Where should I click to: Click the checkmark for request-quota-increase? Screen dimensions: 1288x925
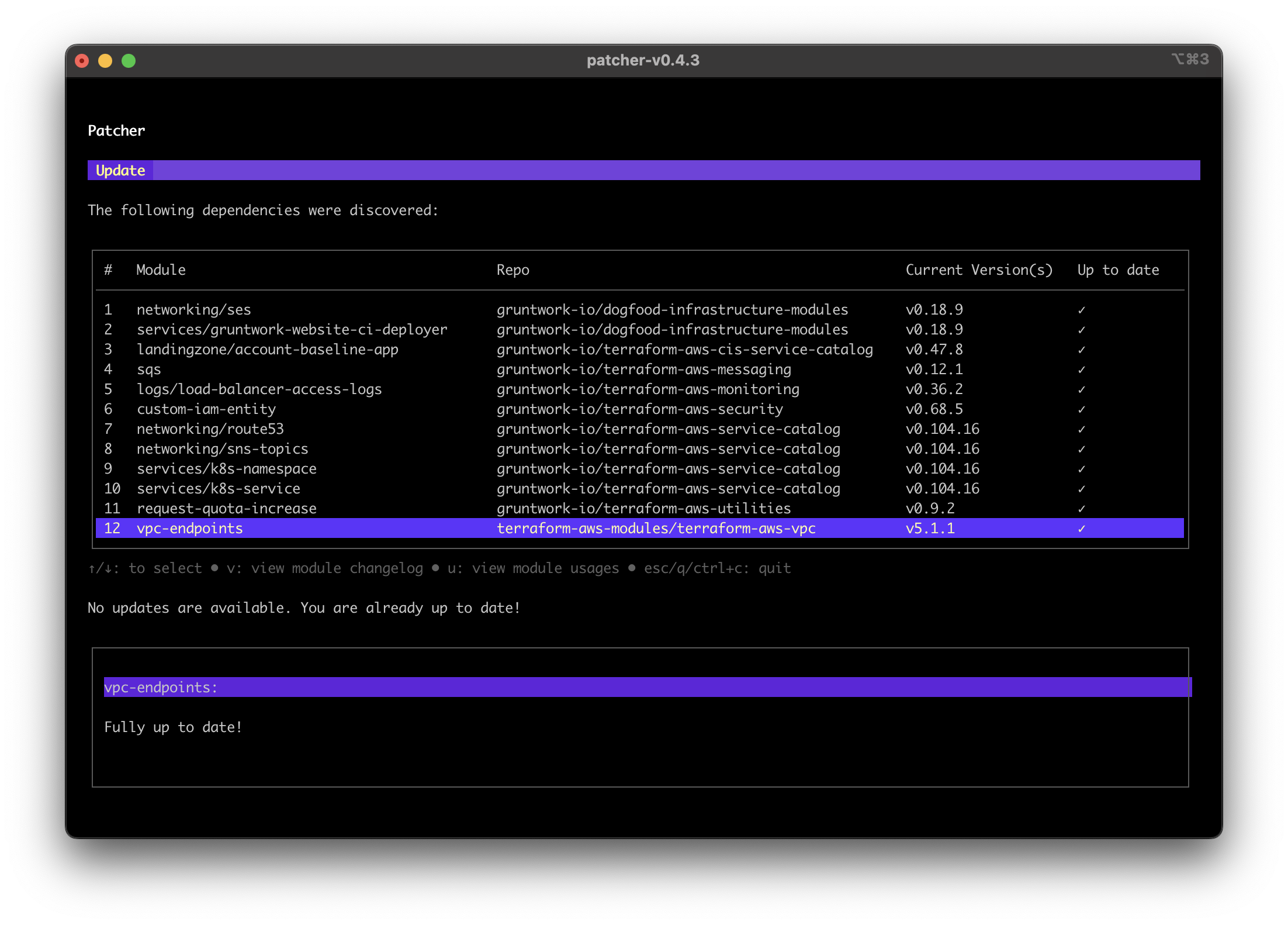click(x=1083, y=509)
